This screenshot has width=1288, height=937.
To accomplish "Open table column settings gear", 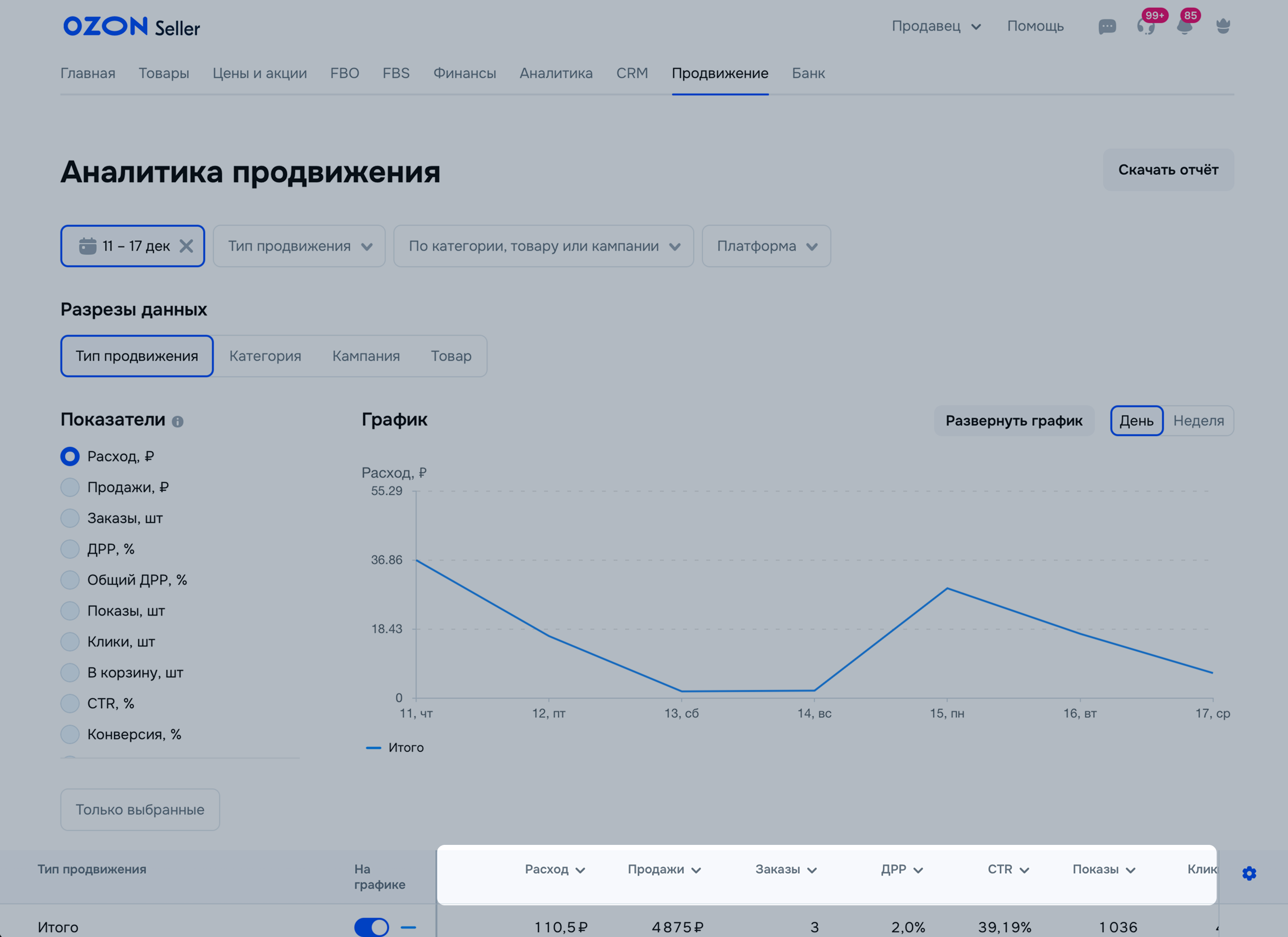I will coord(1249,873).
